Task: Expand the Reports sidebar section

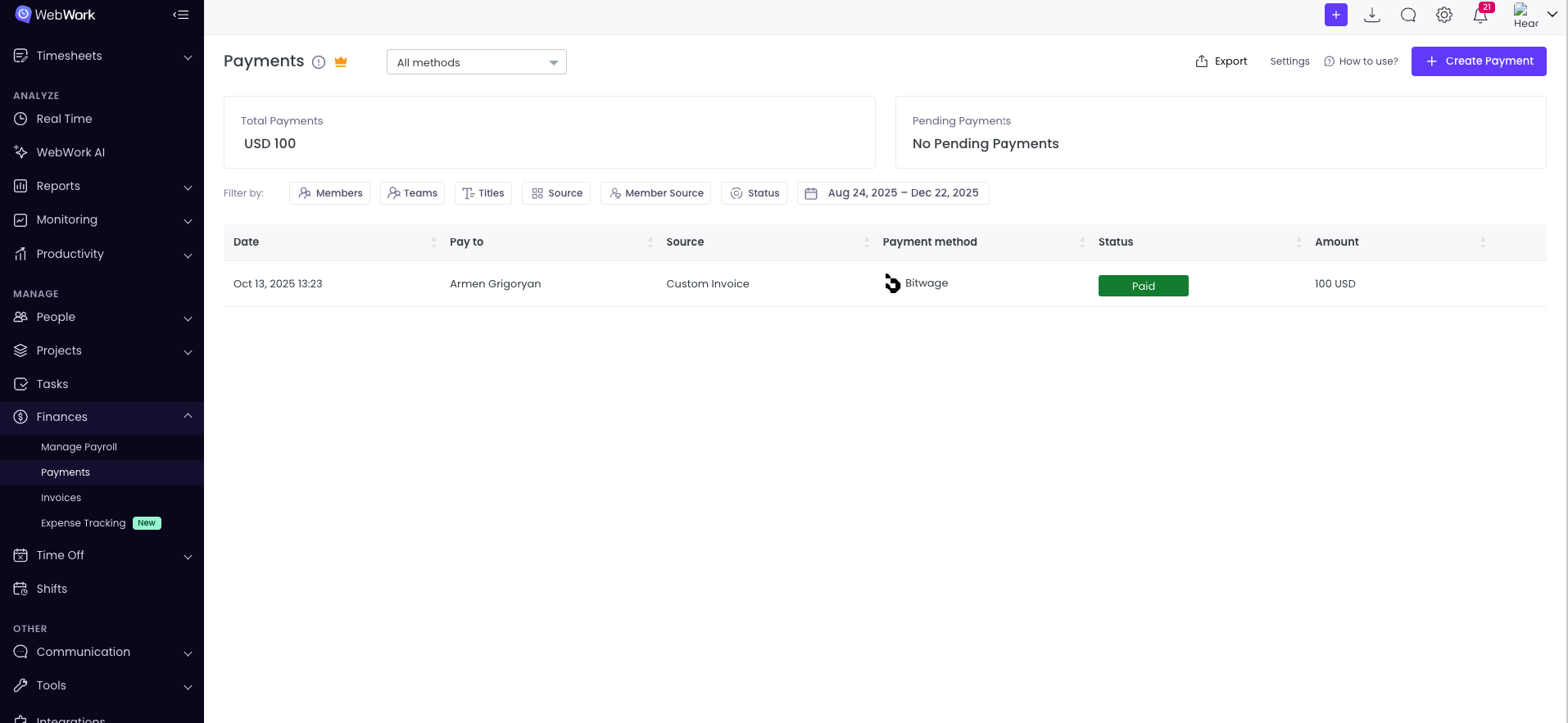Action: (x=102, y=186)
